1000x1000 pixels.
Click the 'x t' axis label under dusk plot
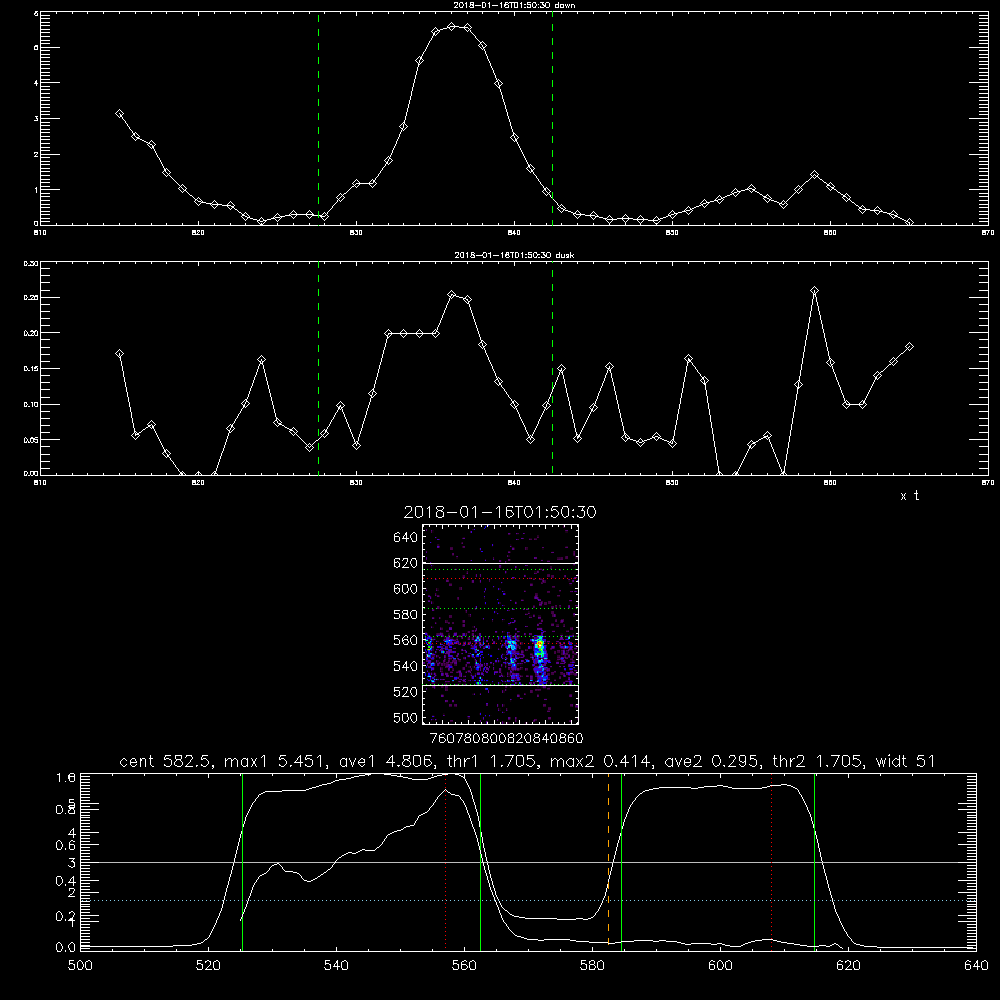(x=909, y=496)
